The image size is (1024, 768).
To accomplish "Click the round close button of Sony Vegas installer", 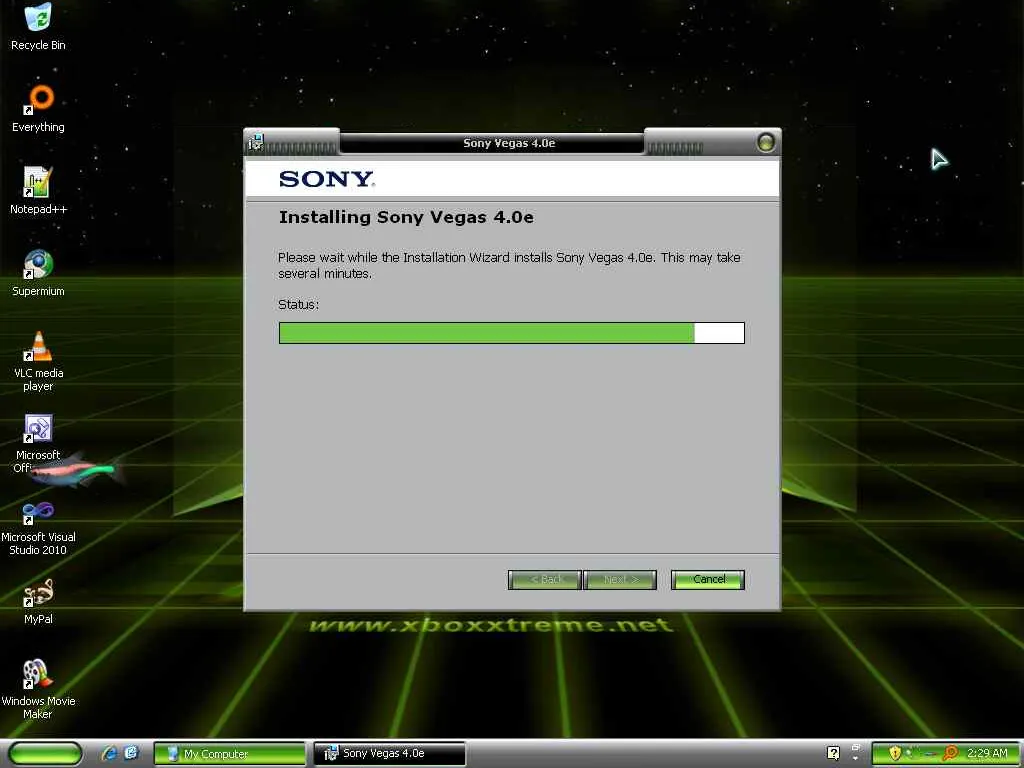I will tap(765, 142).
